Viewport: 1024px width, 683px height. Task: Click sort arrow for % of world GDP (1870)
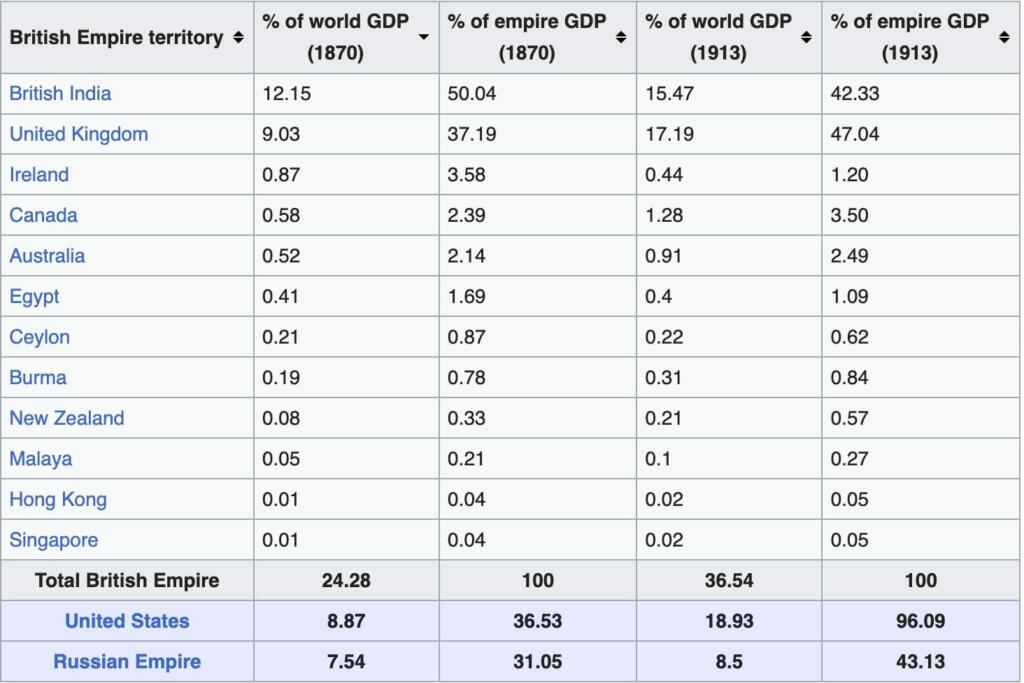coord(424,37)
